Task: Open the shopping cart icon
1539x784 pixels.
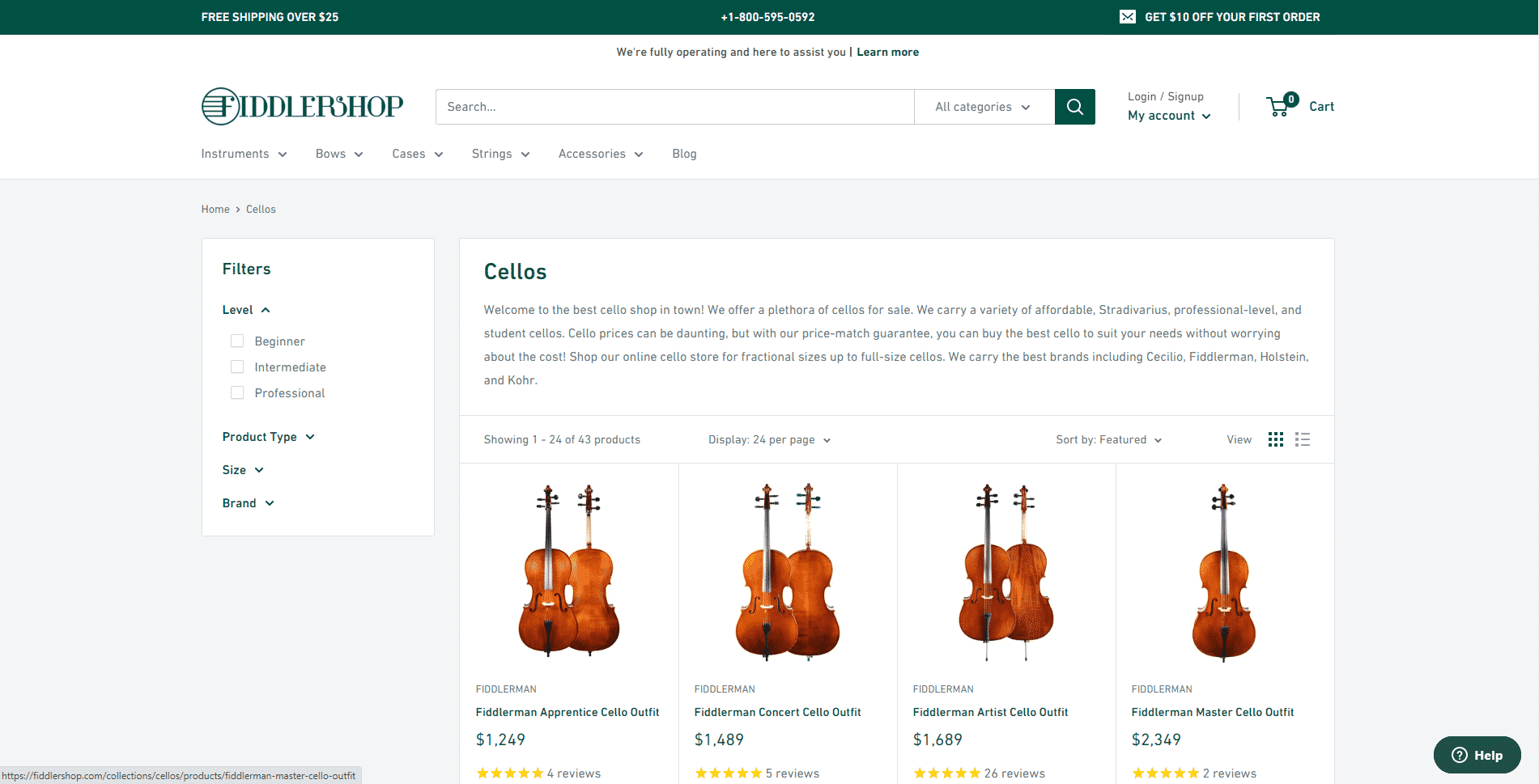Action: click(1282, 105)
